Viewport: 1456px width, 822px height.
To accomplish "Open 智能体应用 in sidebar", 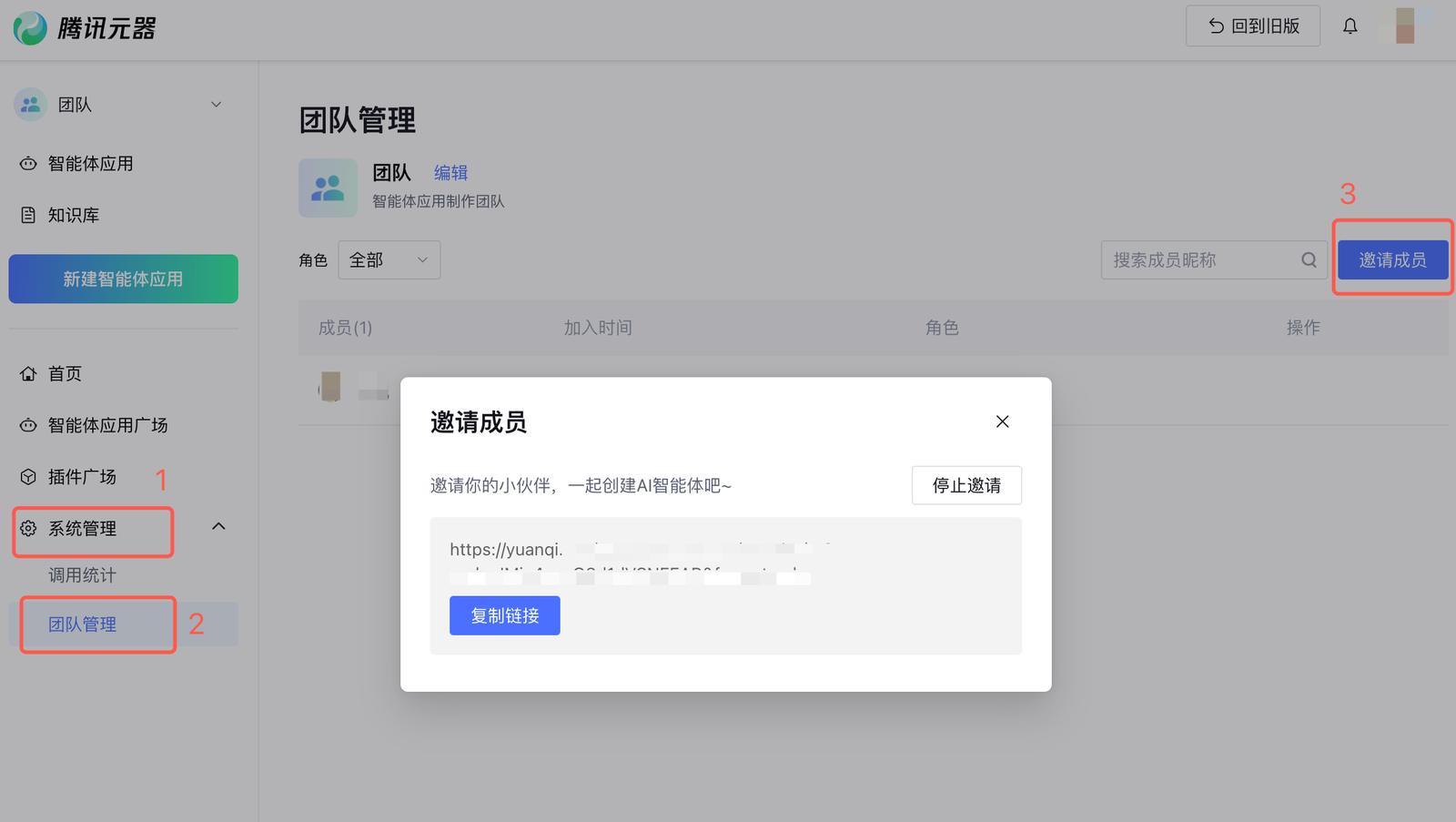I will point(90,164).
